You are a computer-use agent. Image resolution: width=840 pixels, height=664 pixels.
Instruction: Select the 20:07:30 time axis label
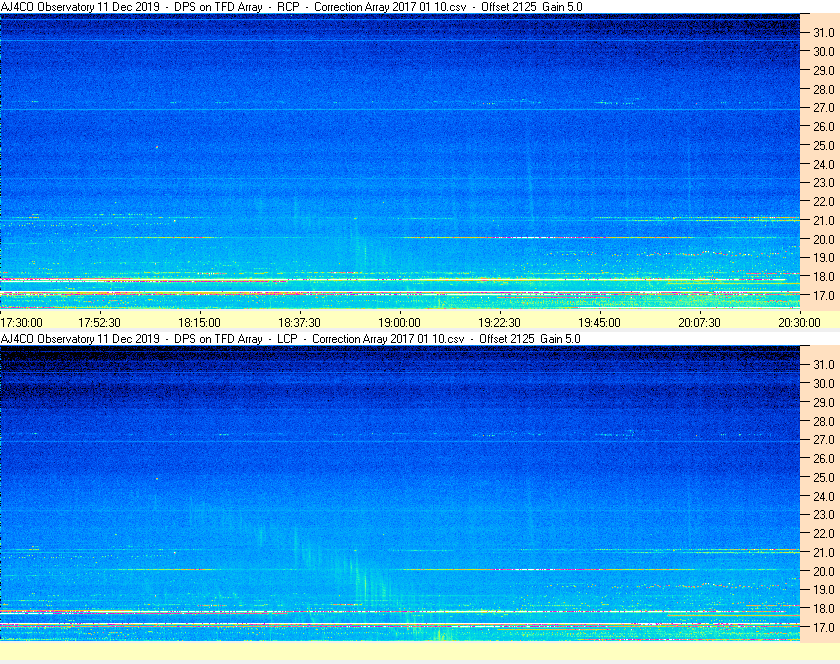tap(700, 323)
